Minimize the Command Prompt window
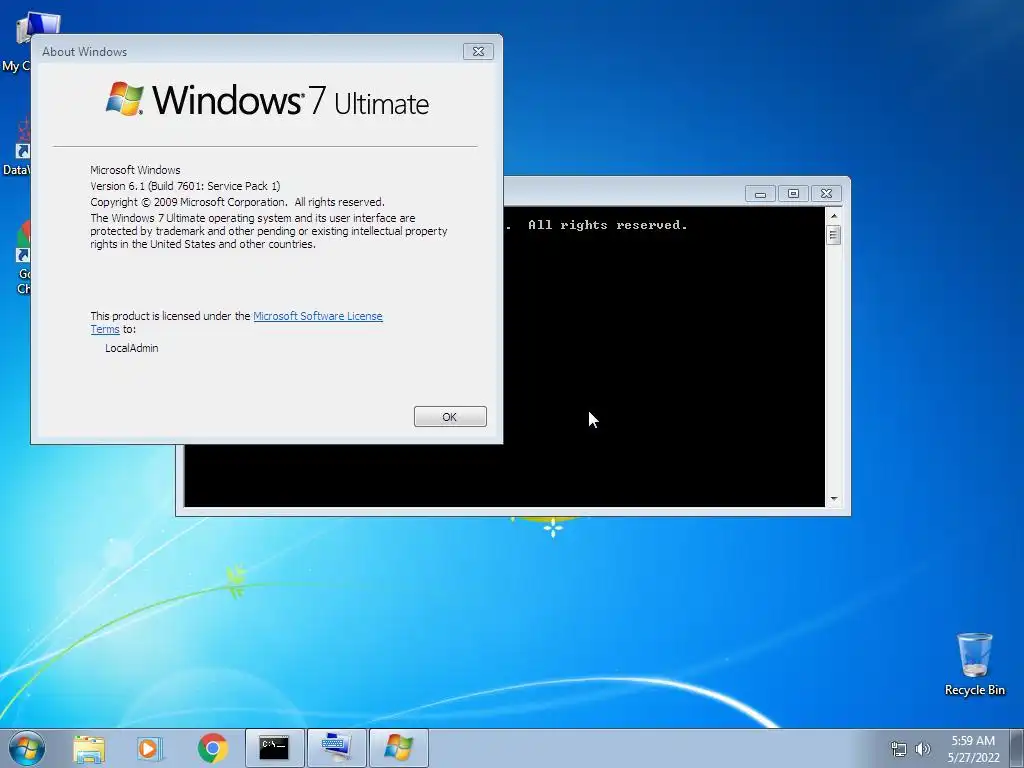Image resolution: width=1024 pixels, height=768 pixels. click(760, 194)
